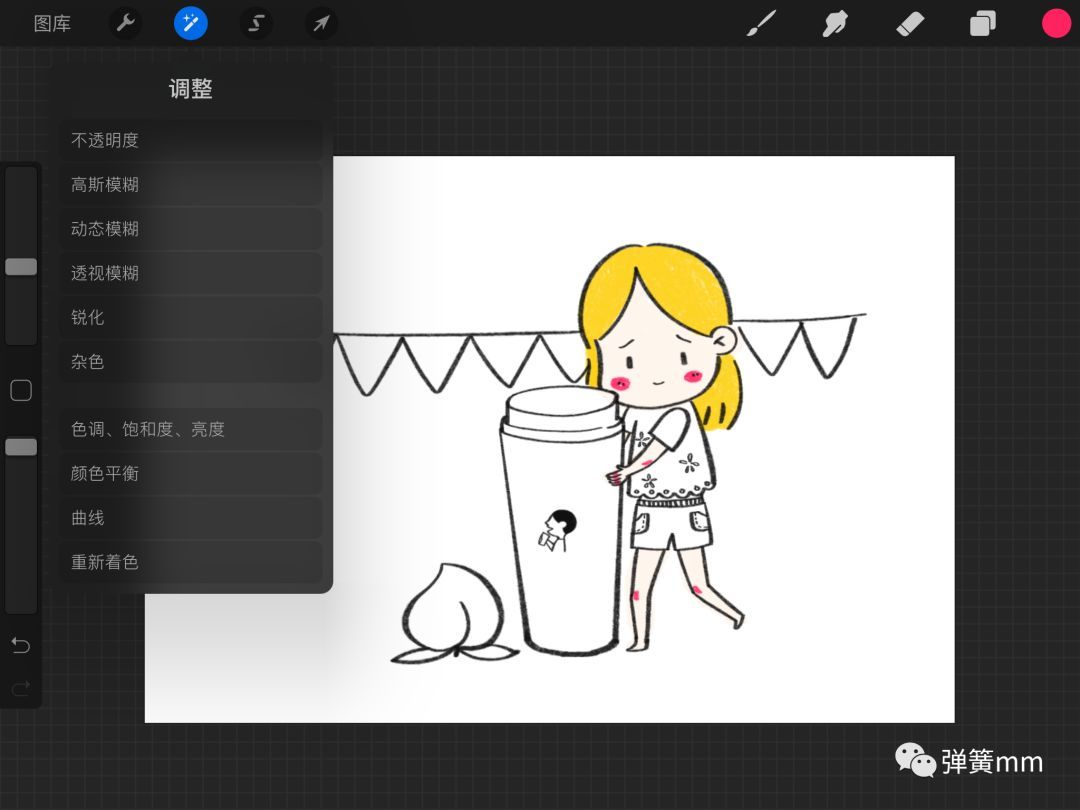Image resolution: width=1080 pixels, height=810 pixels.
Task: Return to the 图库 gallery
Action: [x=52, y=23]
